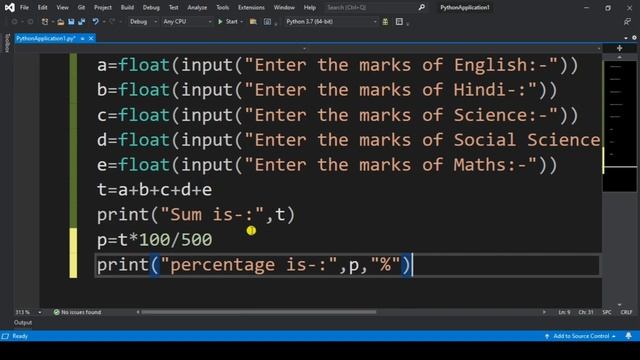
Task: Open the folder icon after Start button
Action: (253, 22)
